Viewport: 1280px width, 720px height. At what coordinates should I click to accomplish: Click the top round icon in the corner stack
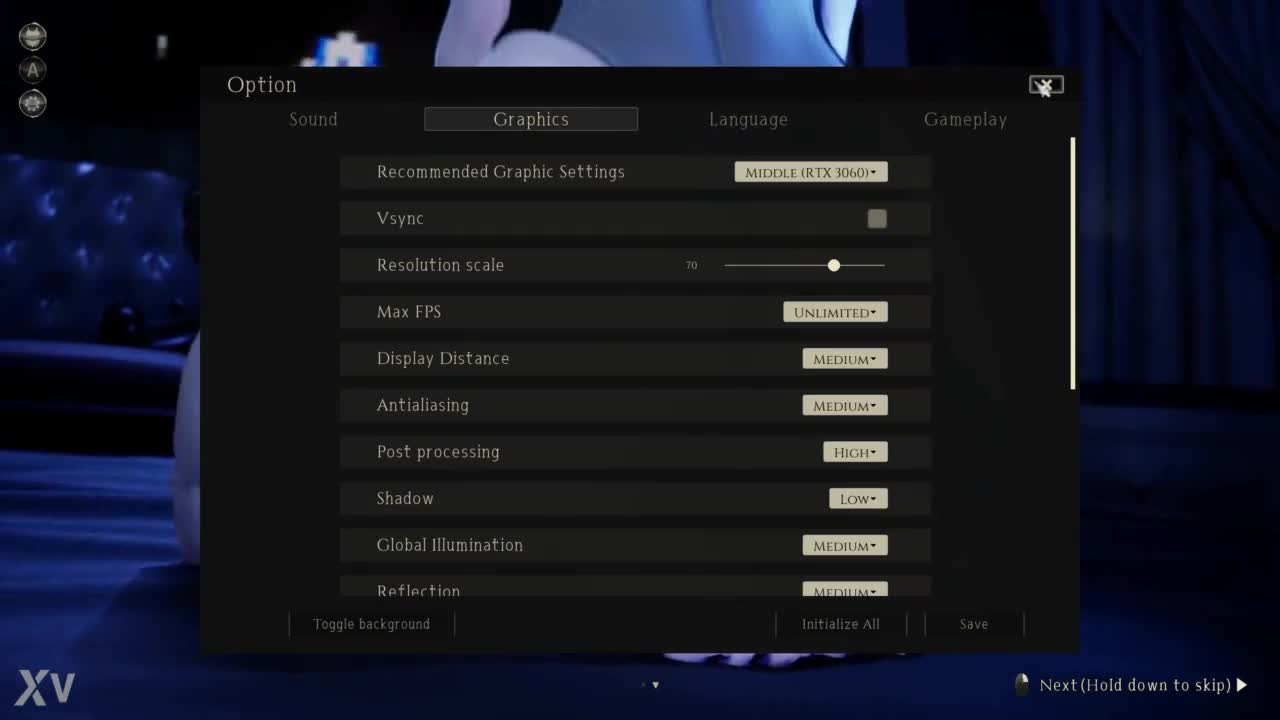33,37
